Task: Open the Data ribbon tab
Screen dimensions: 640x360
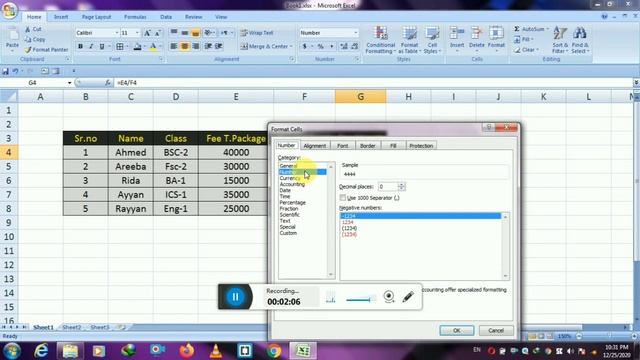Action: [x=166, y=17]
